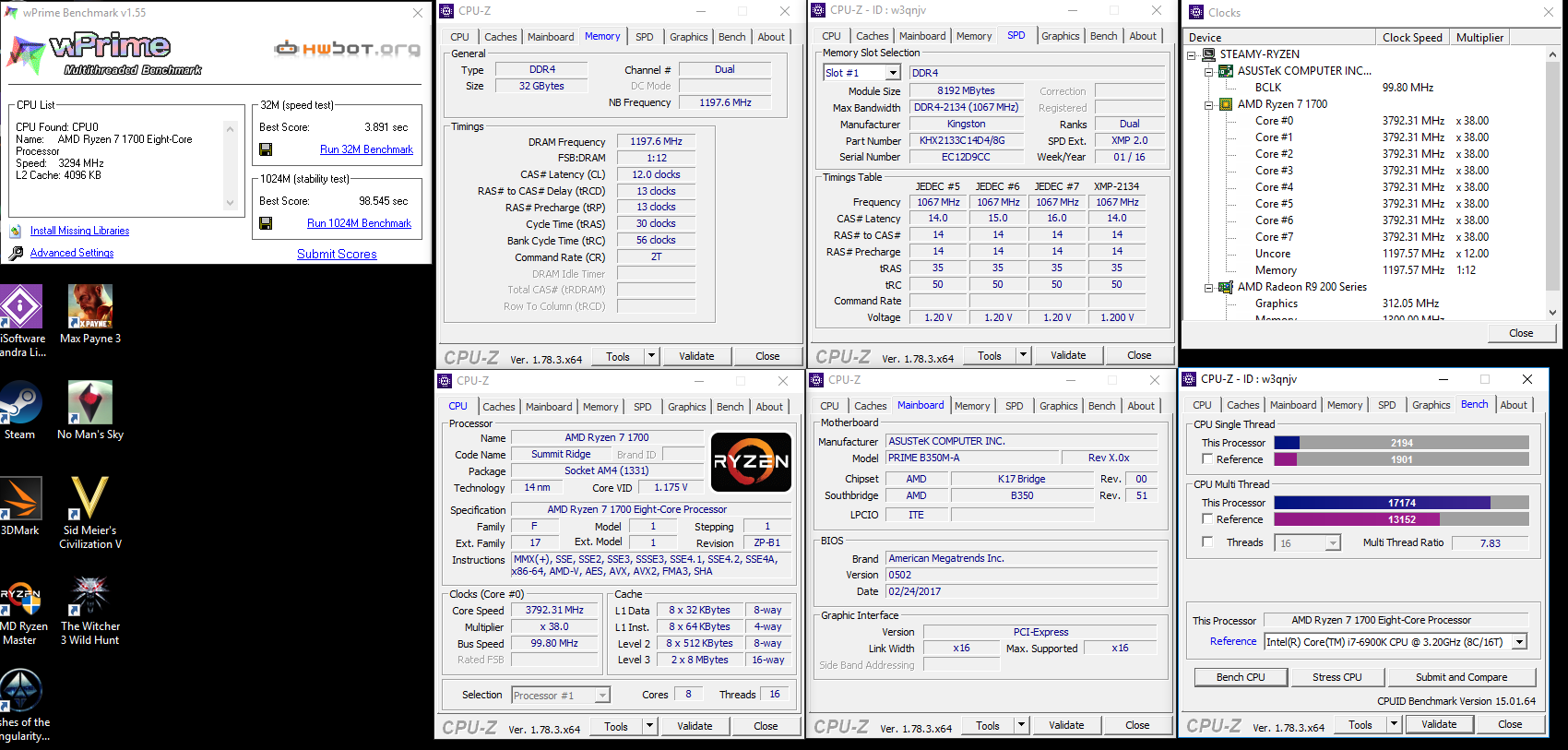Open the Reference CPU dropdown in Bench
The height and width of the screenshot is (750, 1568).
tap(1520, 642)
